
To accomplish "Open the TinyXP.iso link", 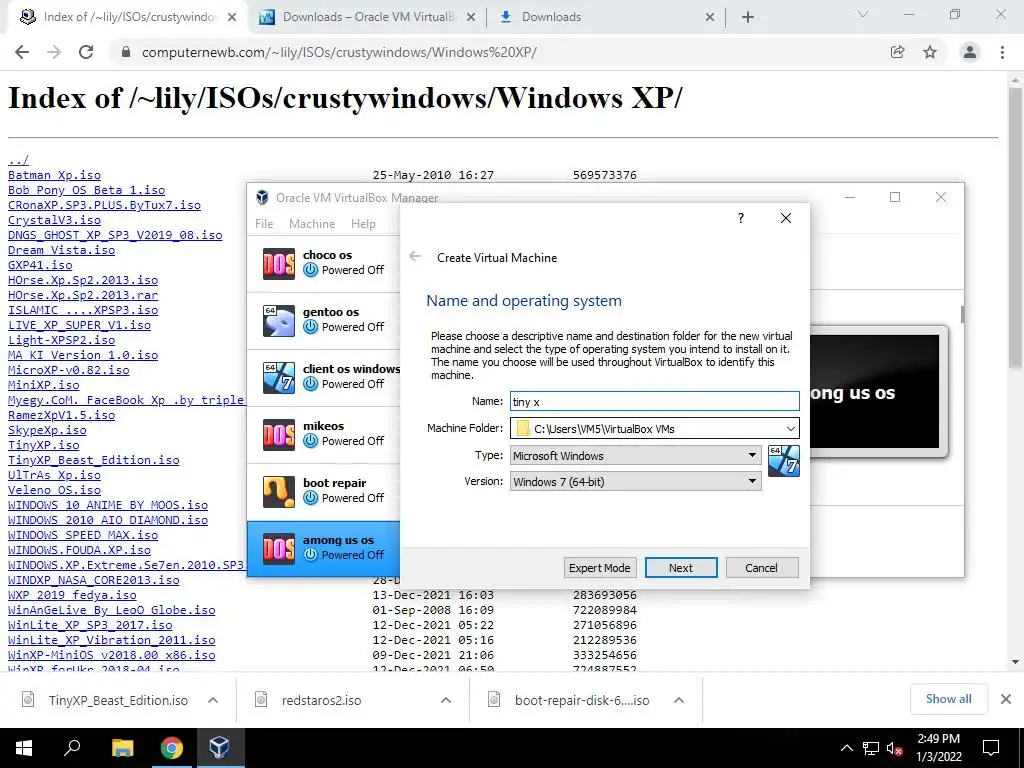I will [44, 445].
